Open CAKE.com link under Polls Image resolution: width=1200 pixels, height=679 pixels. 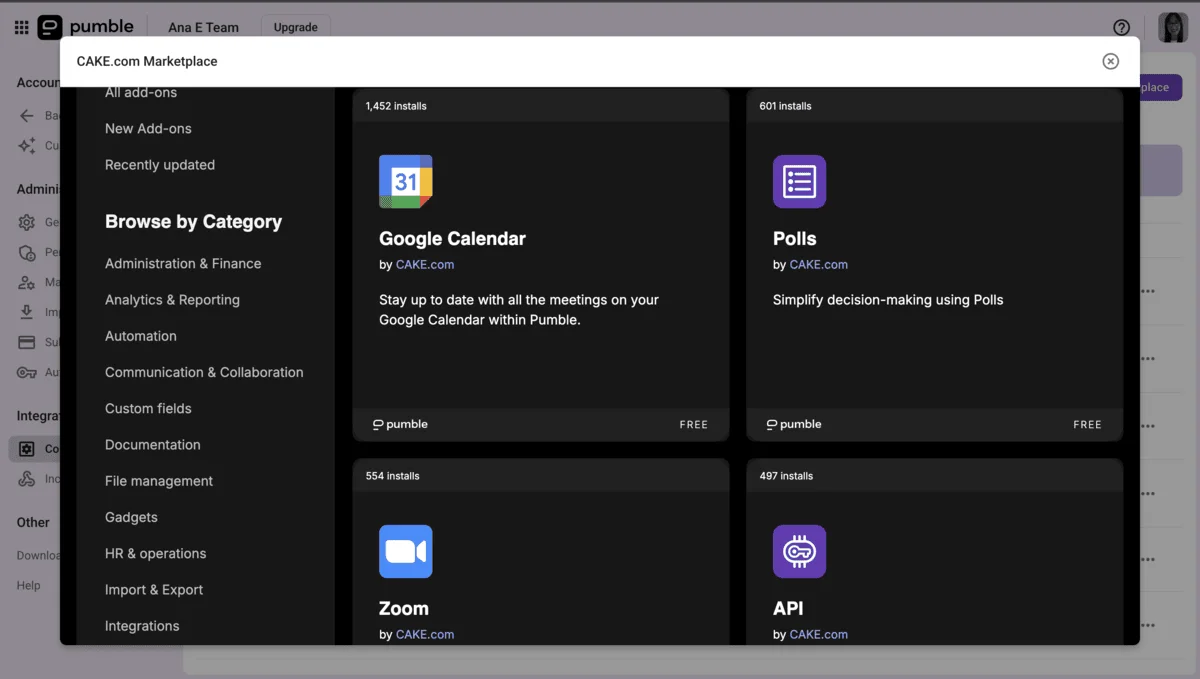819,265
